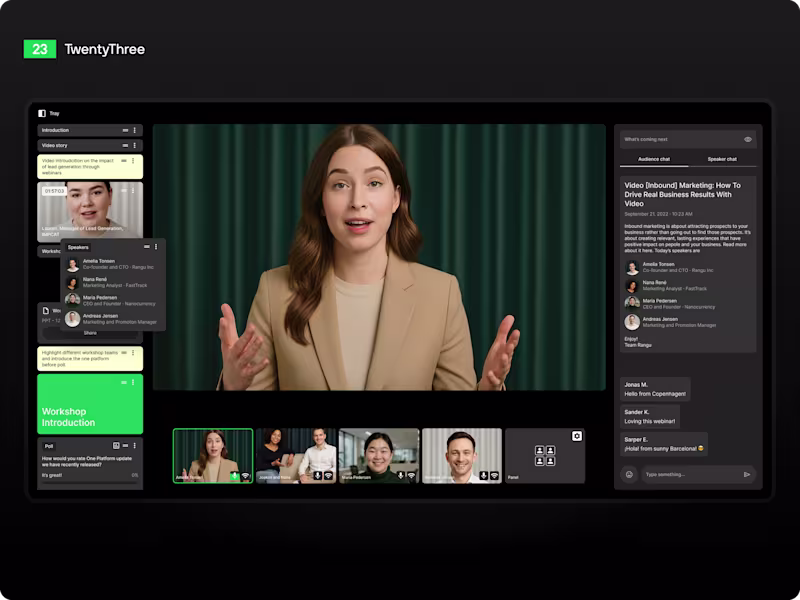
Task: Switch to Audience chat tab
Action: [654, 159]
